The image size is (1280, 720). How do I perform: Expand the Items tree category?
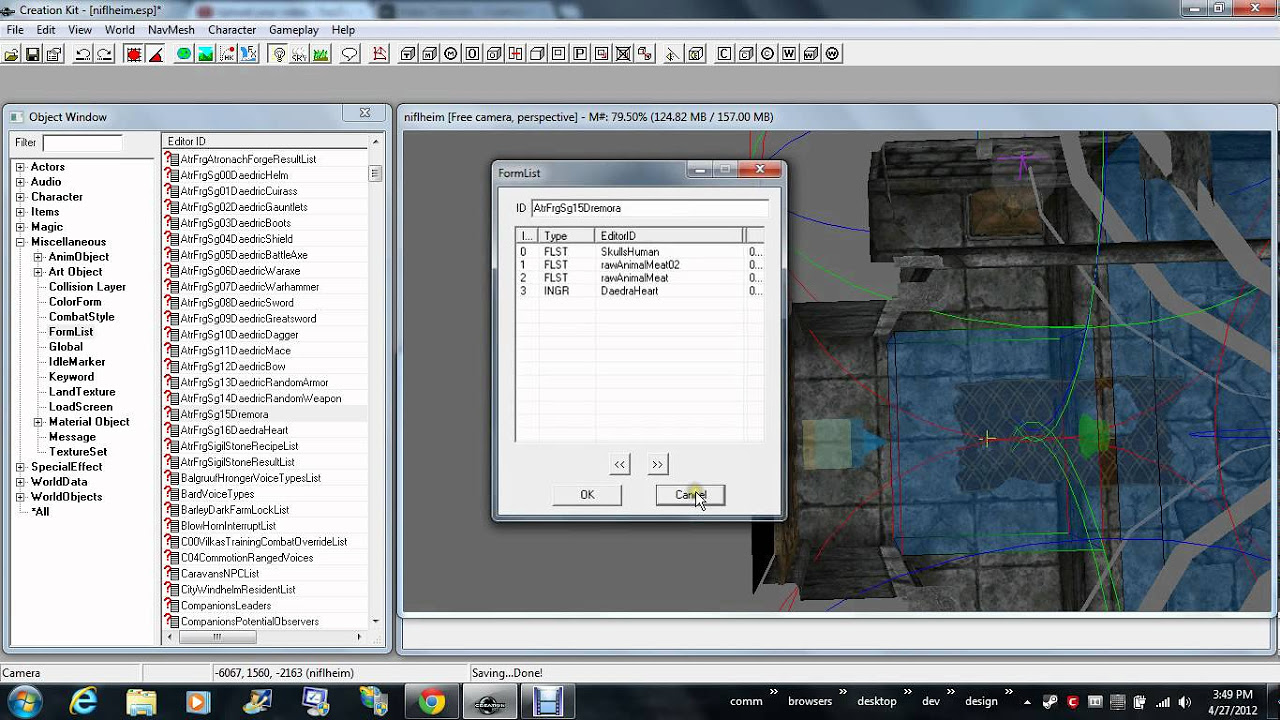click(x=20, y=212)
